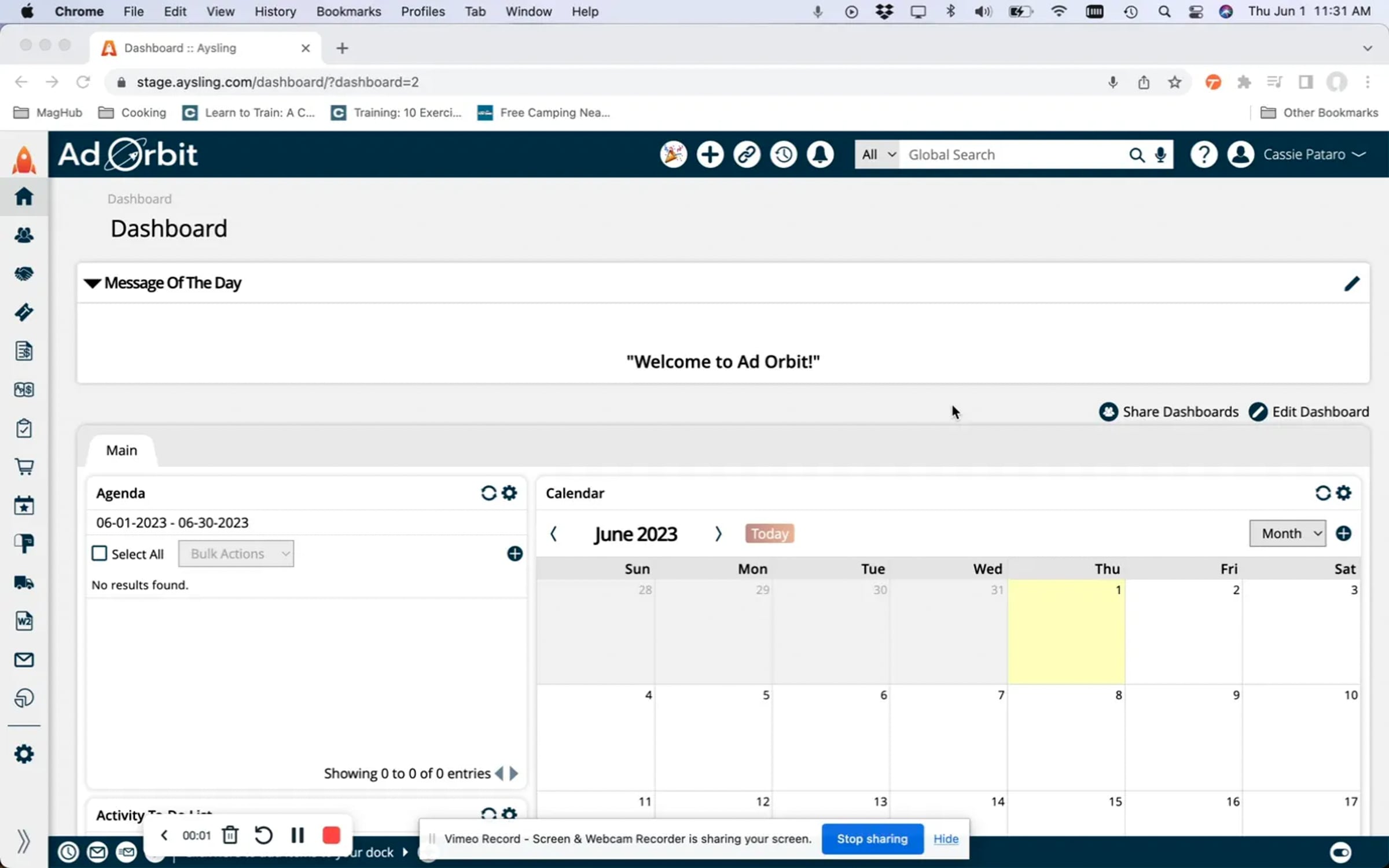Open the Month view dropdown
The height and width of the screenshot is (868, 1389).
(x=1287, y=534)
